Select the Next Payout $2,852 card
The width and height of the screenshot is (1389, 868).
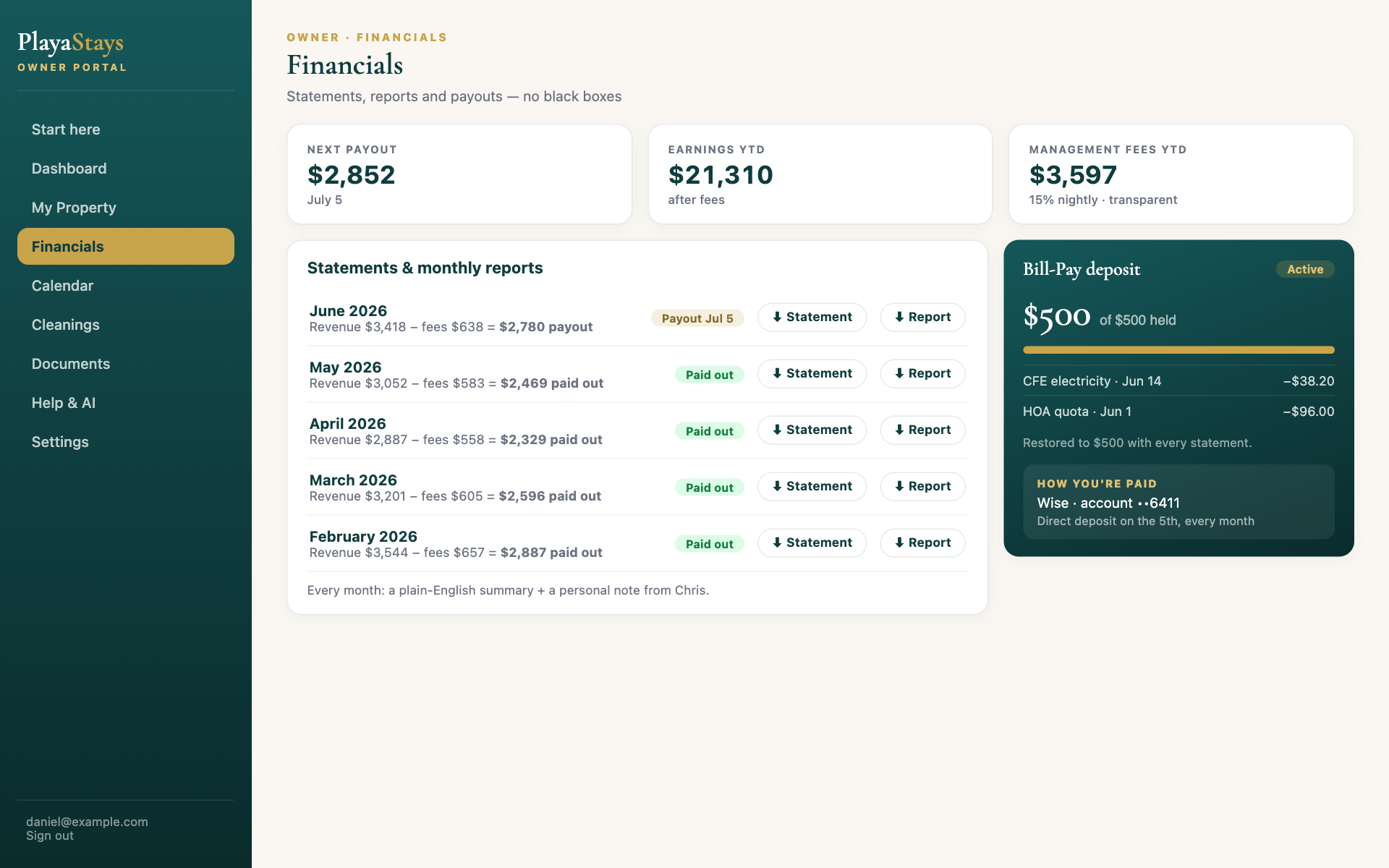(459, 174)
